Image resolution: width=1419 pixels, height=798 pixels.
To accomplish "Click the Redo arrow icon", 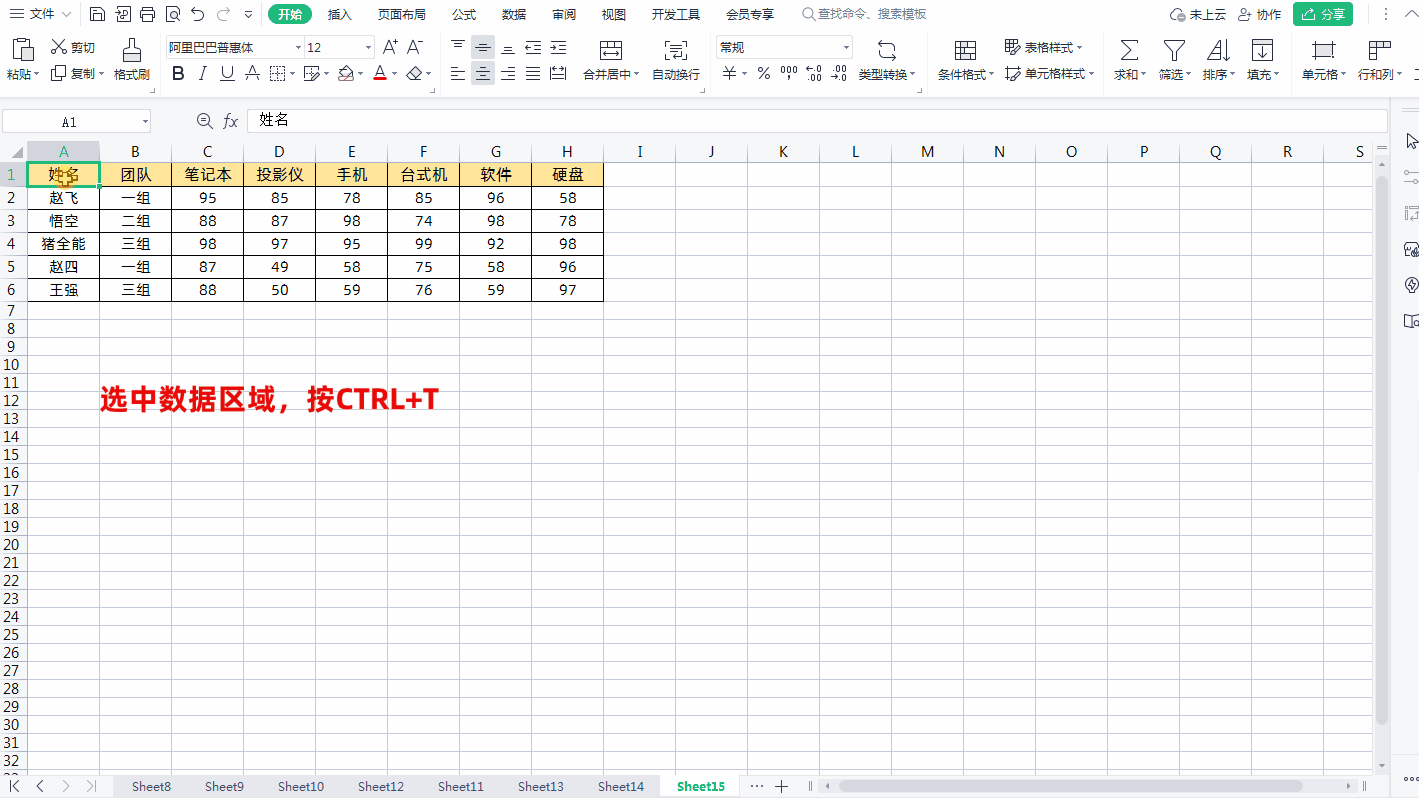I will pyautogui.click(x=223, y=14).
